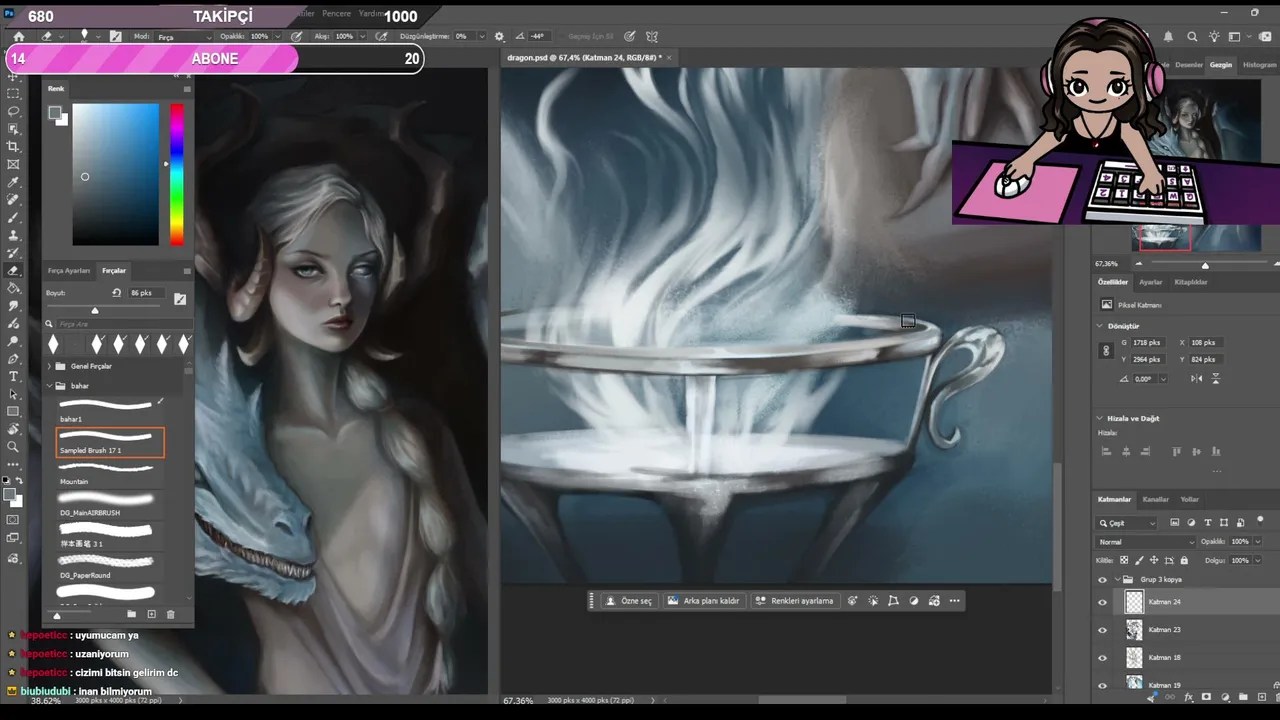Click the Home icon in options bar
This screenshot has height=720, width=1280.
tap(18, 36)
